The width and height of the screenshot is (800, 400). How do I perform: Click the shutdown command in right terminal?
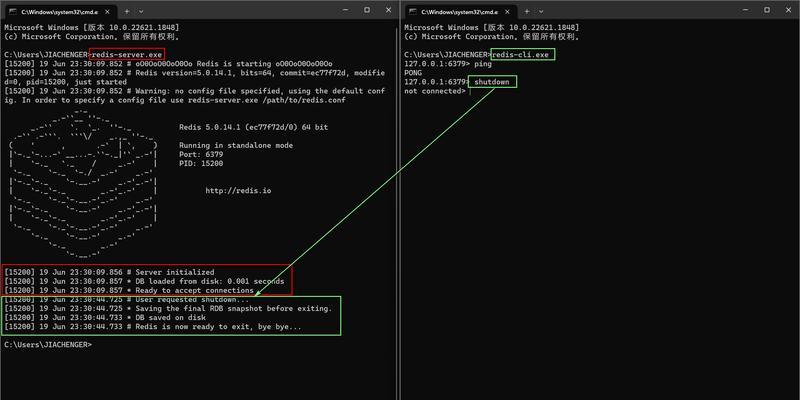(x=492, y=82)
